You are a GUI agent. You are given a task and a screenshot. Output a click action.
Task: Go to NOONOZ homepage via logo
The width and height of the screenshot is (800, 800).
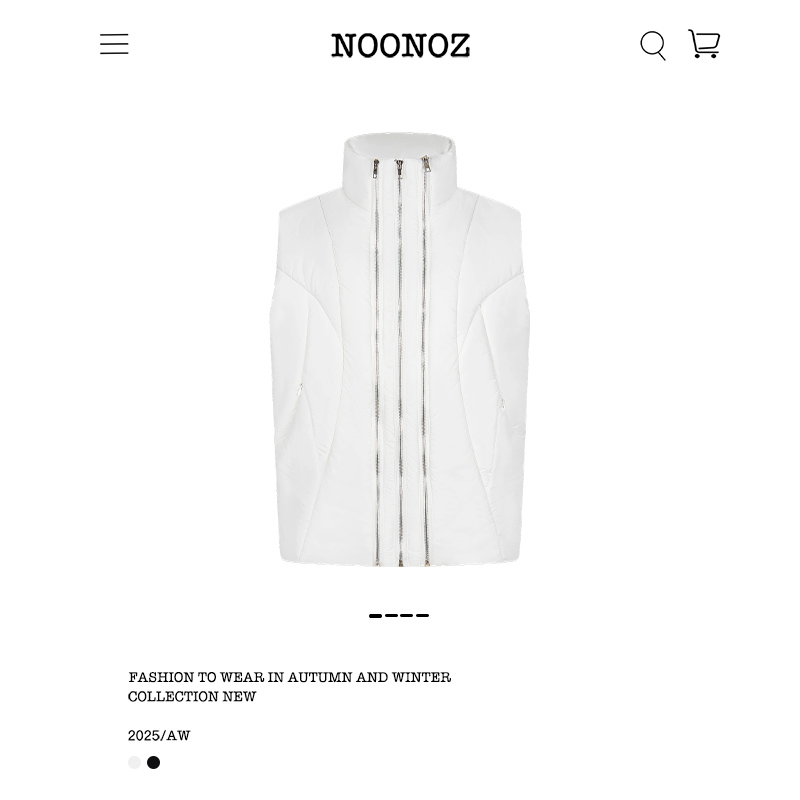[401, 45]
